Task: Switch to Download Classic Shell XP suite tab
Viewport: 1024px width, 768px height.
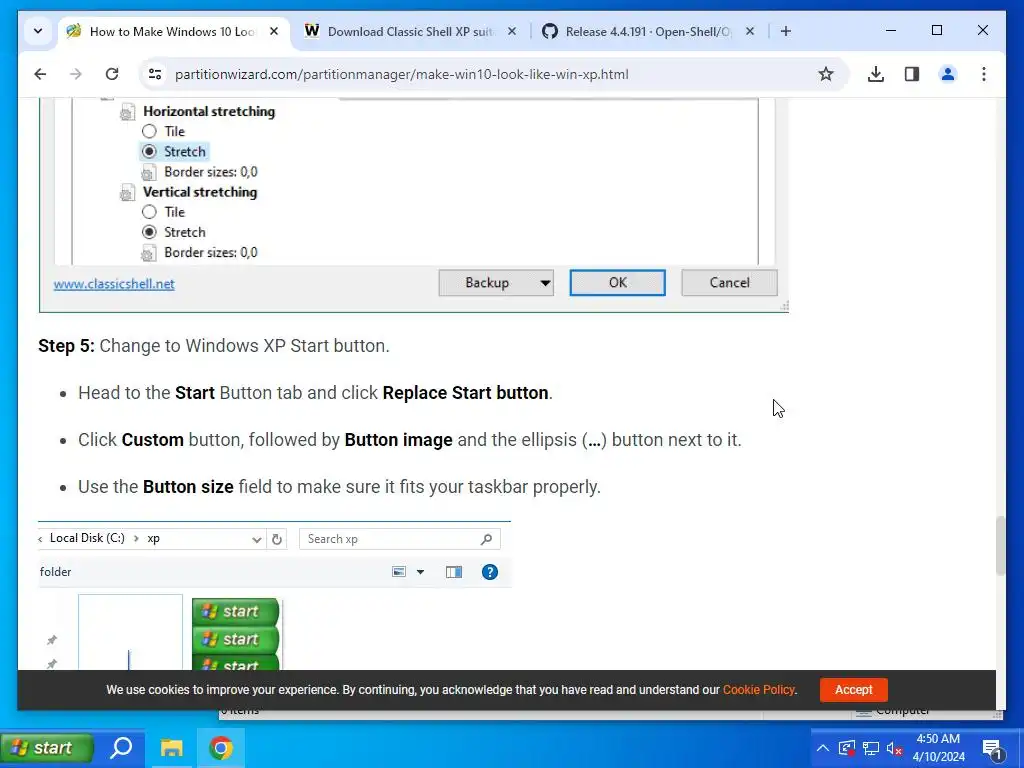Action: (x=409, y=31)
